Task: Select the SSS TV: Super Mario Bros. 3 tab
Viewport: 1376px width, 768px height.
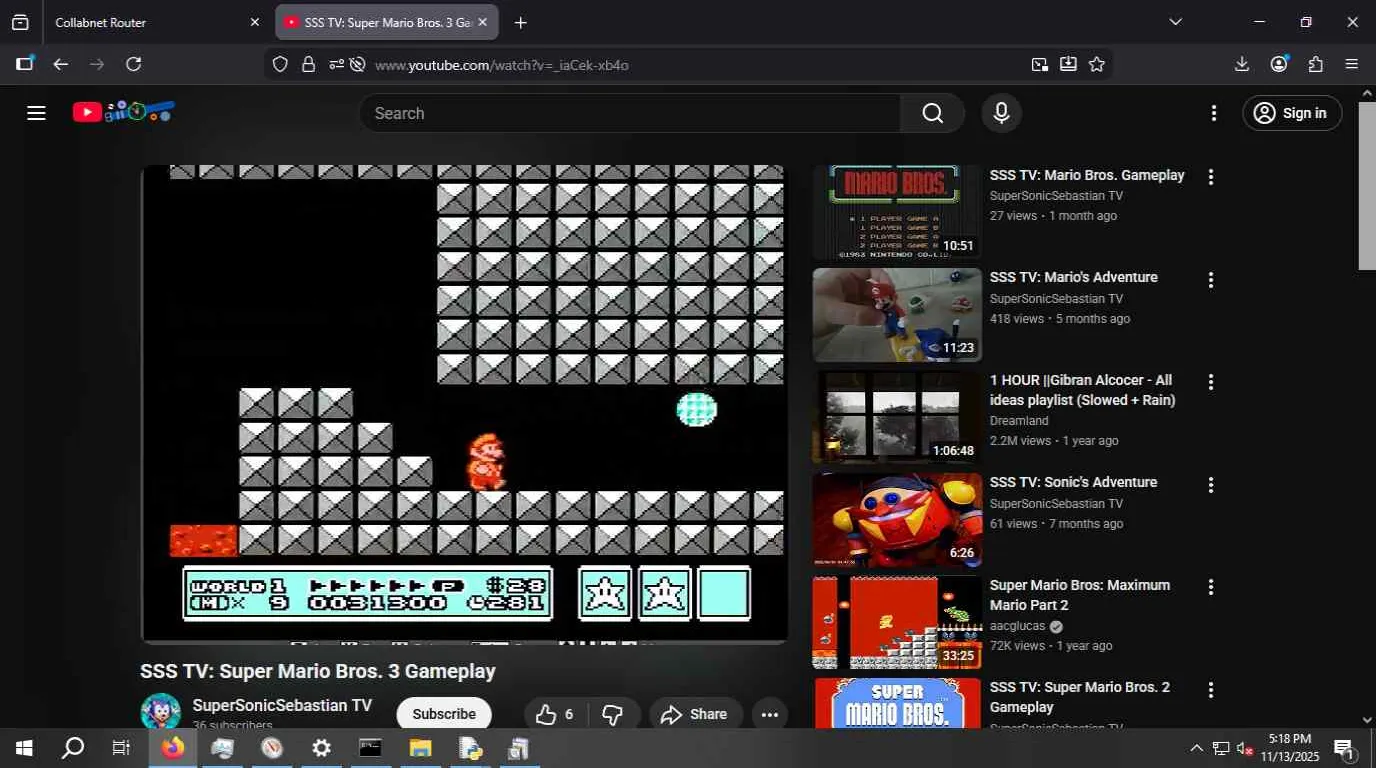Action: [x=387, y=22]
